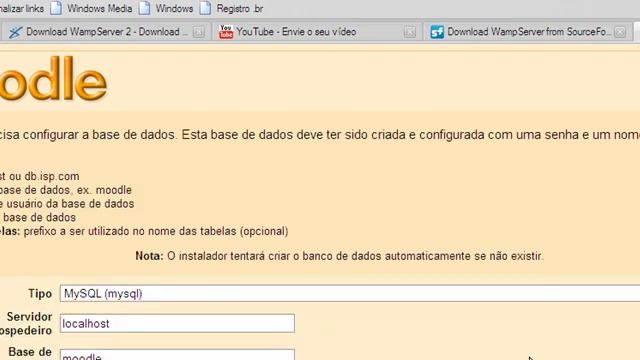Click the WampServer 2 tab favicon

(x=16, y=32)
